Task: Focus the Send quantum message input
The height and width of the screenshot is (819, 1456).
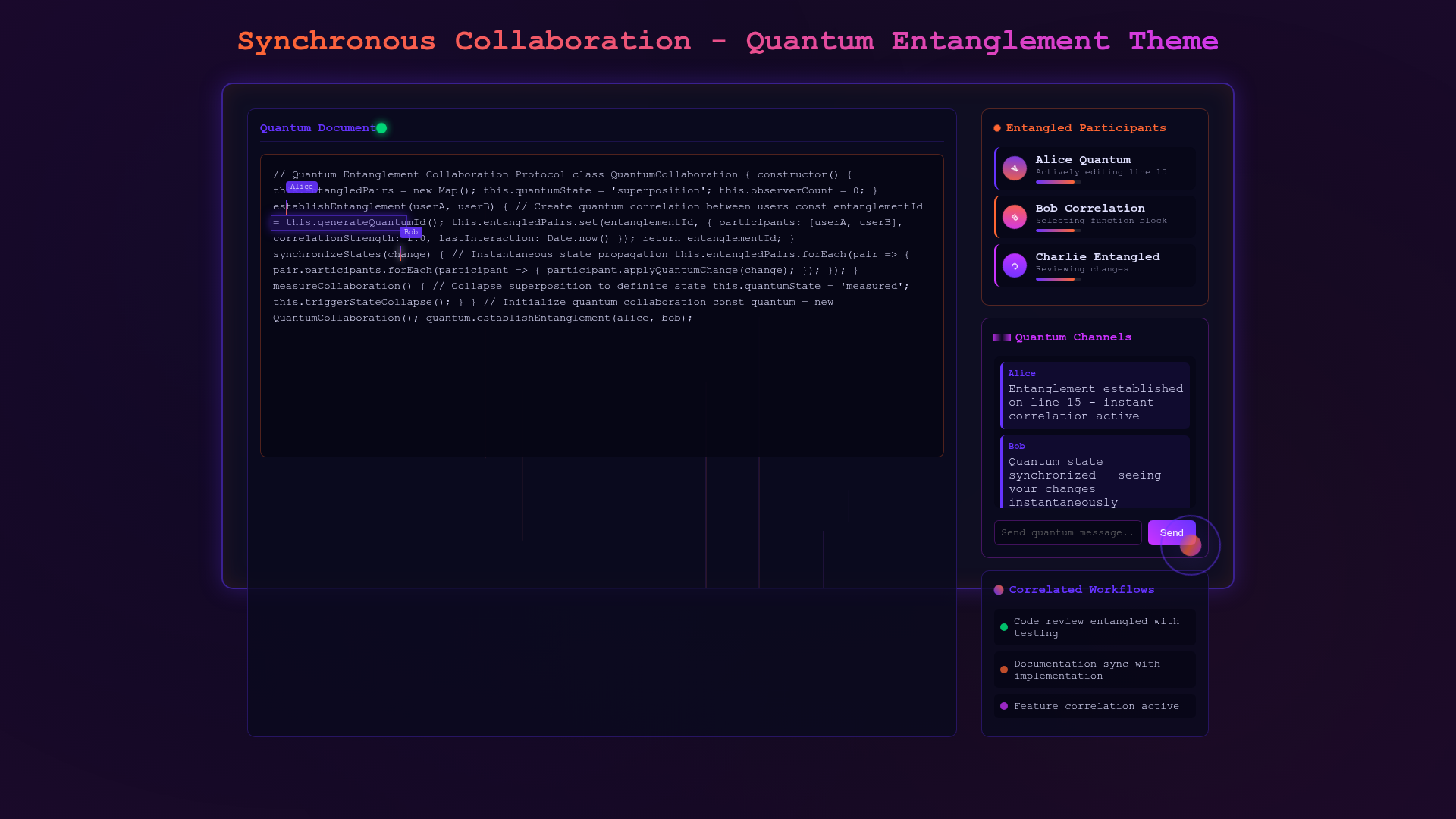Action: coord(1067,532)
